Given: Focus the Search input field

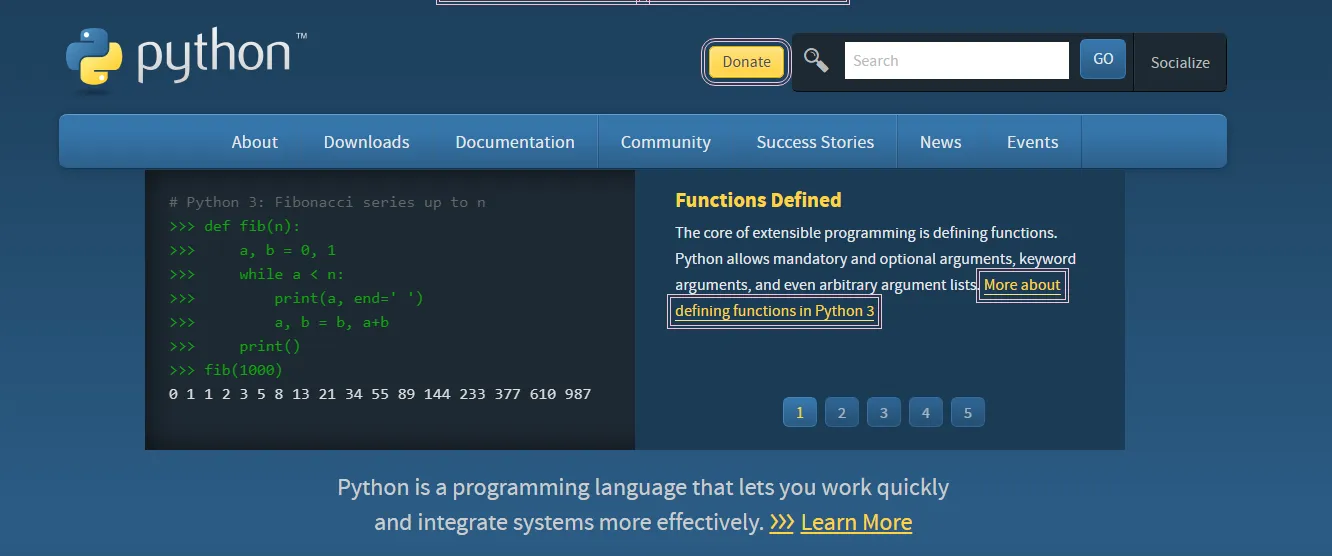Looking at the screenshot, I should 957,61.
